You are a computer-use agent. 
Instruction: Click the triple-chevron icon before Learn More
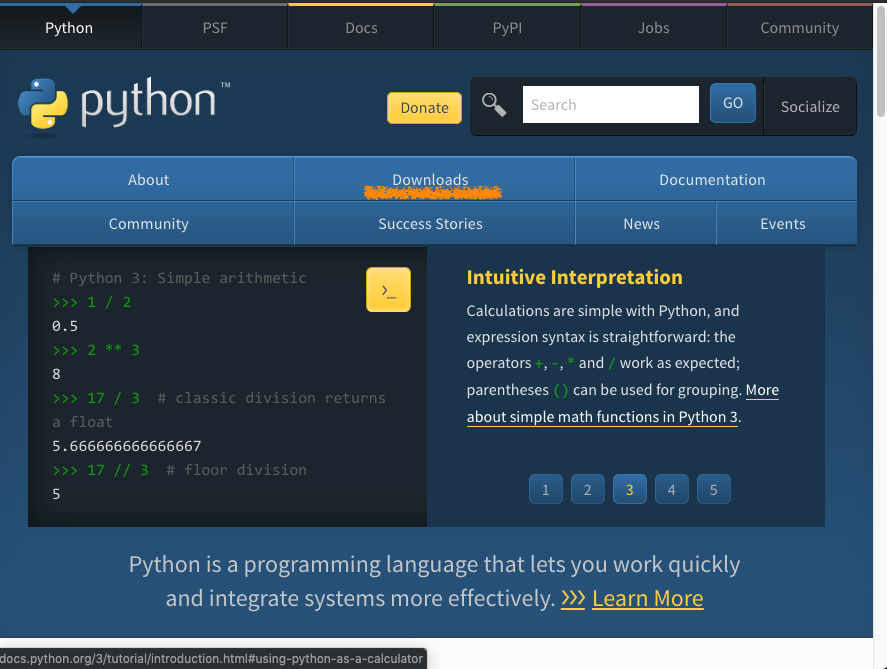coord(573,598)
